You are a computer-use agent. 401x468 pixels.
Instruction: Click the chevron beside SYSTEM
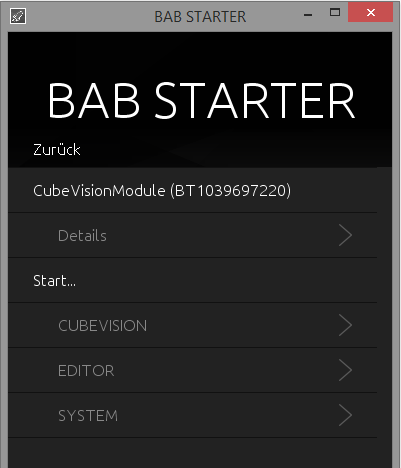tap(345, 415)
